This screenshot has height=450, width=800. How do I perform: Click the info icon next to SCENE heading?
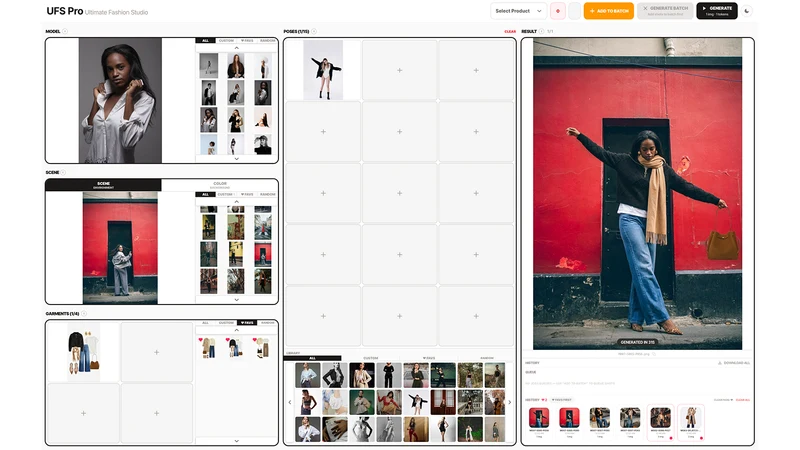pyautogui.click(x=63, y=172)
